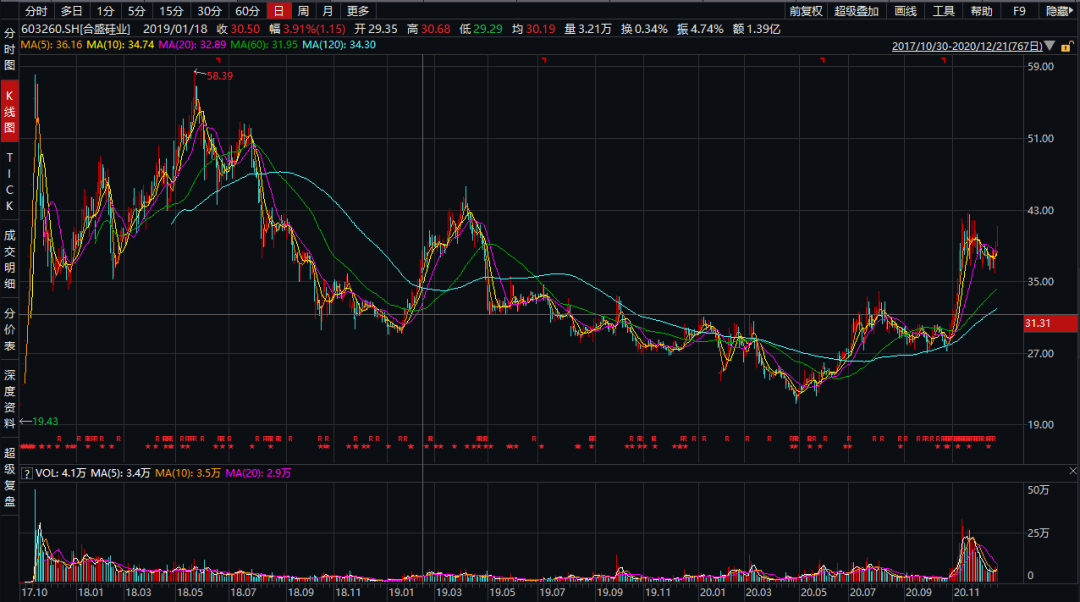
Task: Open the TICK sidebar view
Action: 10,181
